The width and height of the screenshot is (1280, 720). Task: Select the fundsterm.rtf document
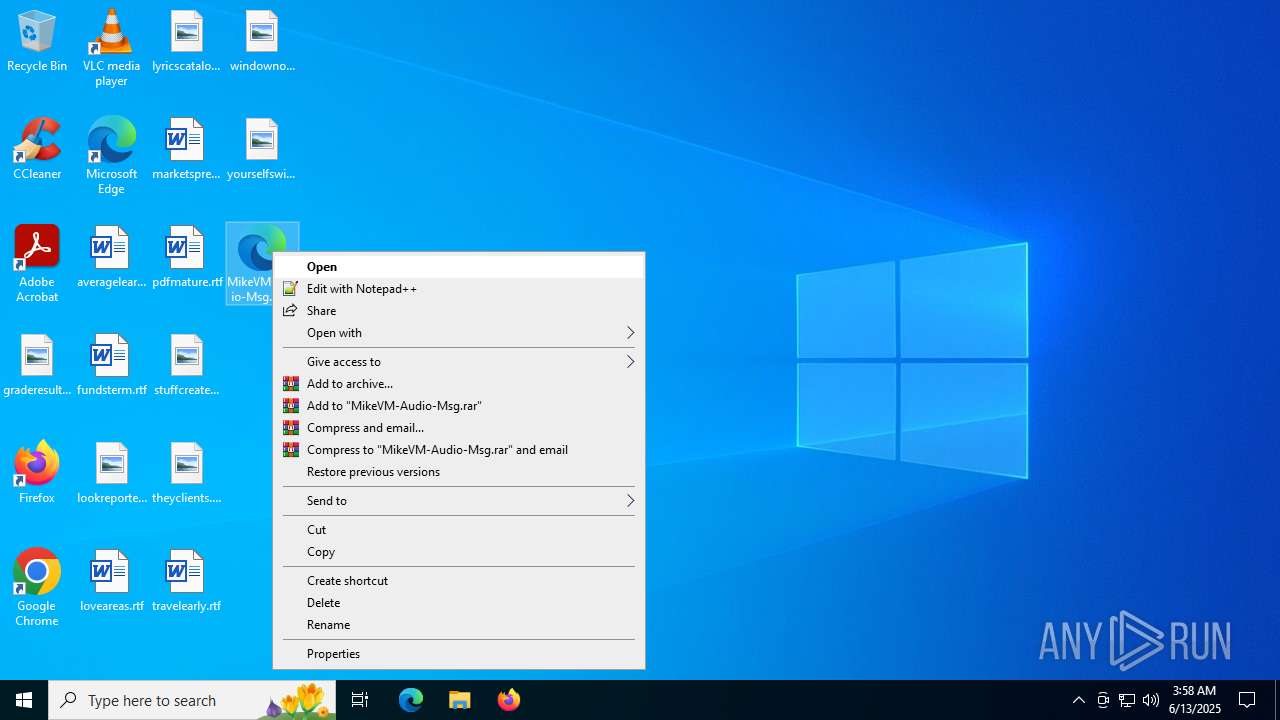111,366
